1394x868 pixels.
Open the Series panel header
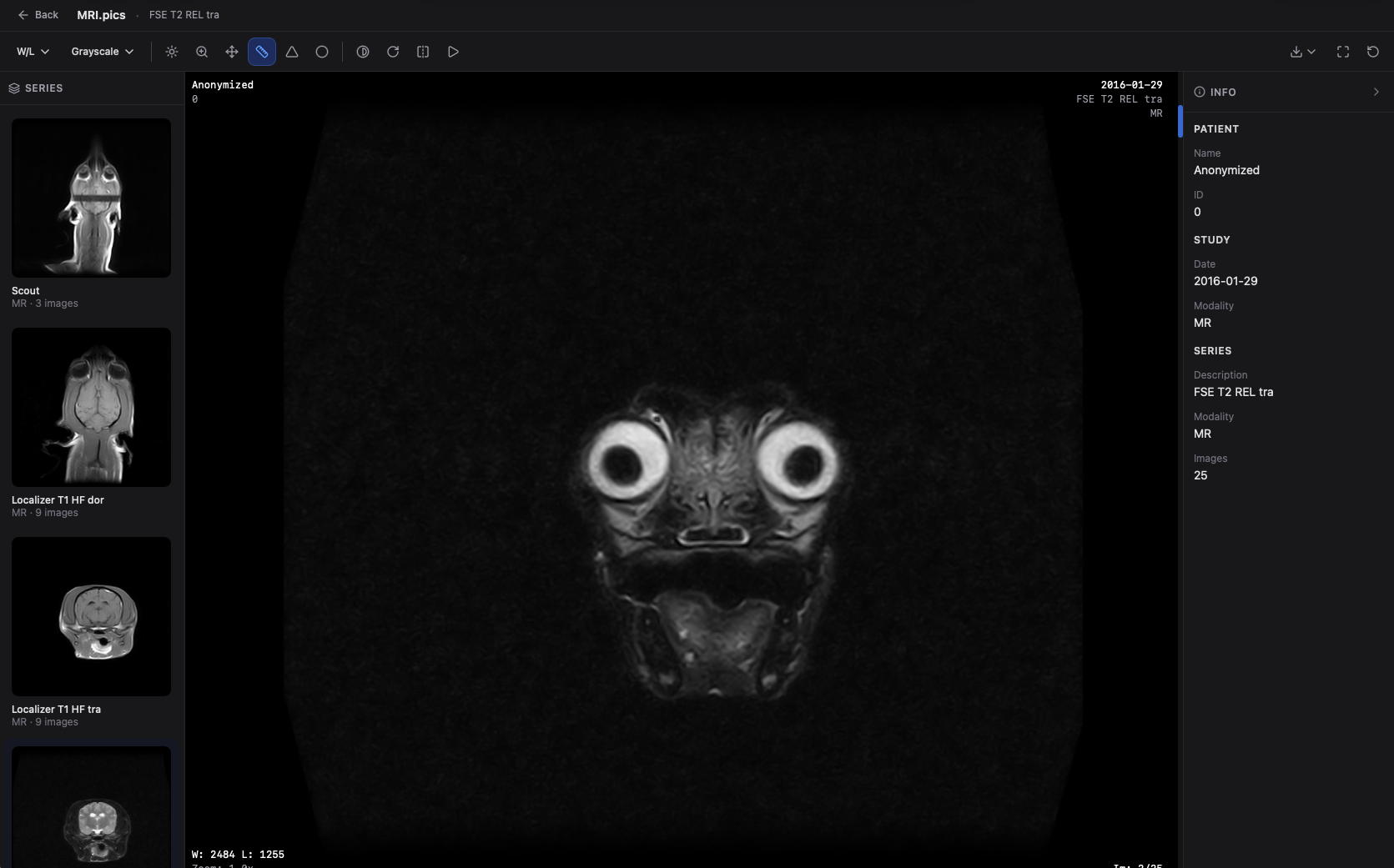coord(38,88)
